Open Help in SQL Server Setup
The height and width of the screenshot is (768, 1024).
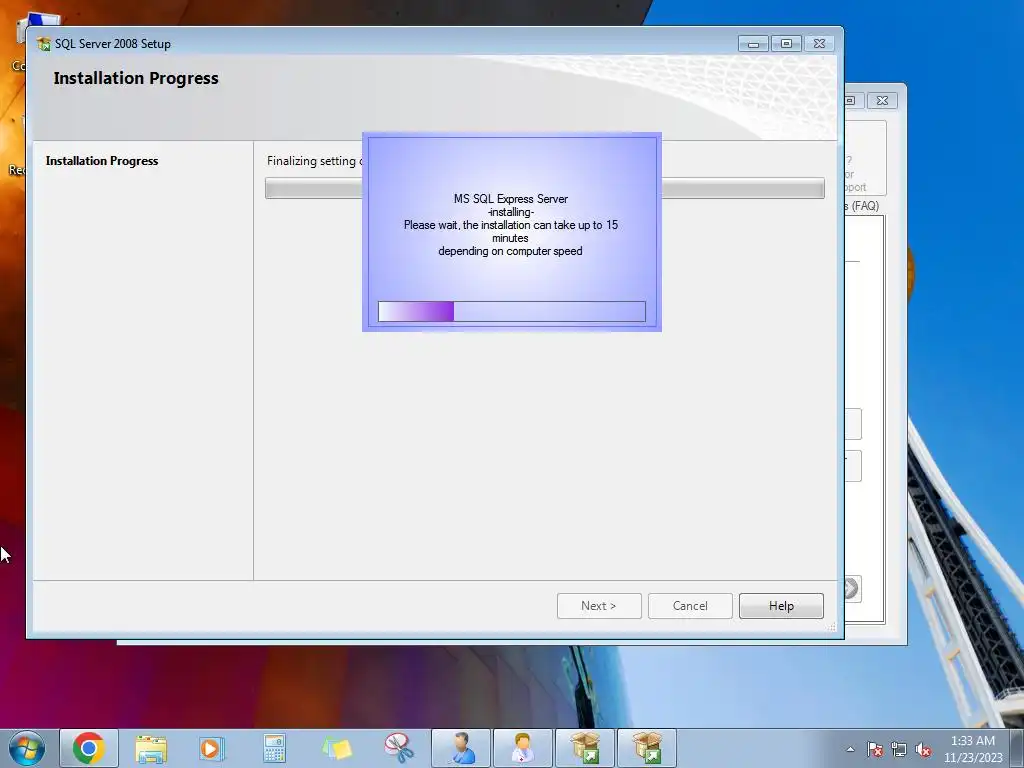click(781, 606)
